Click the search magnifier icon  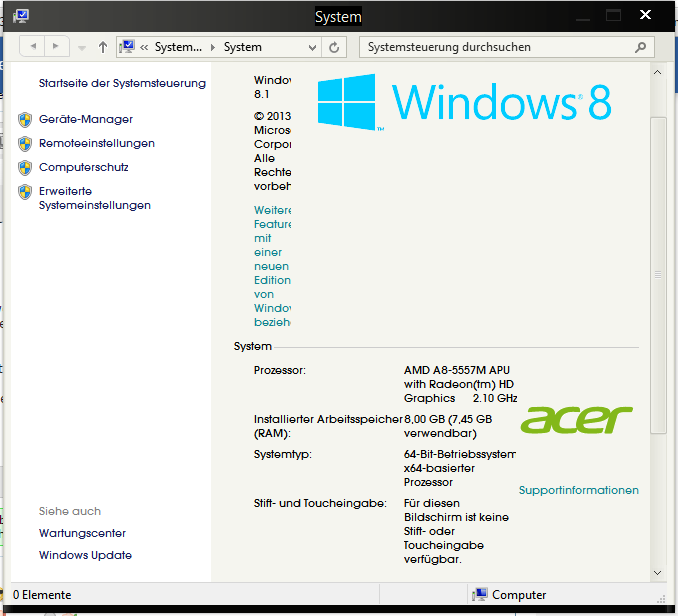pyautogui.click(x=640, y=47)
